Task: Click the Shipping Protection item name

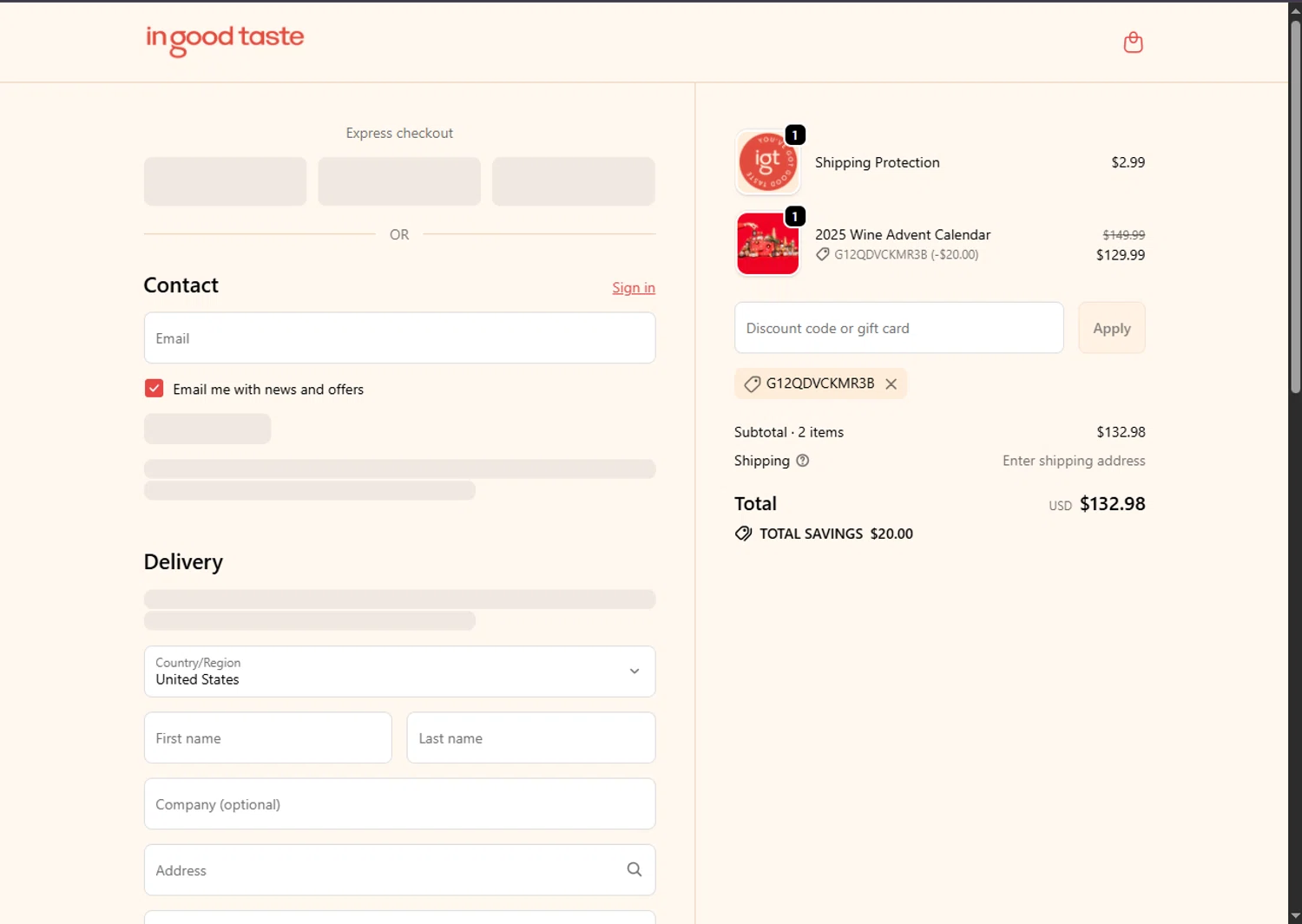Action: pos(878,162)
